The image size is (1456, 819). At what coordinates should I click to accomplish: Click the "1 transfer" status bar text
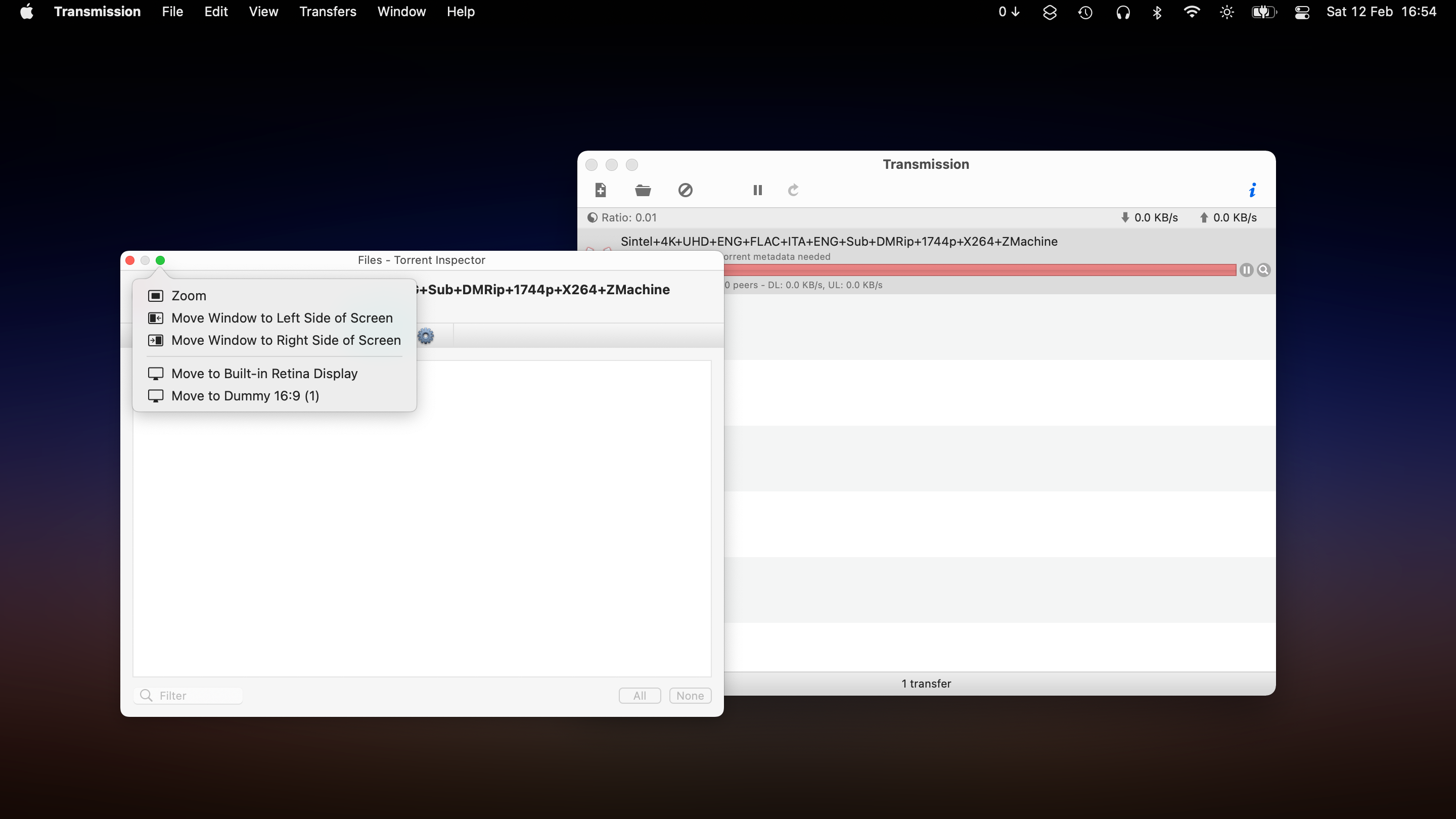tap(926, 684)
